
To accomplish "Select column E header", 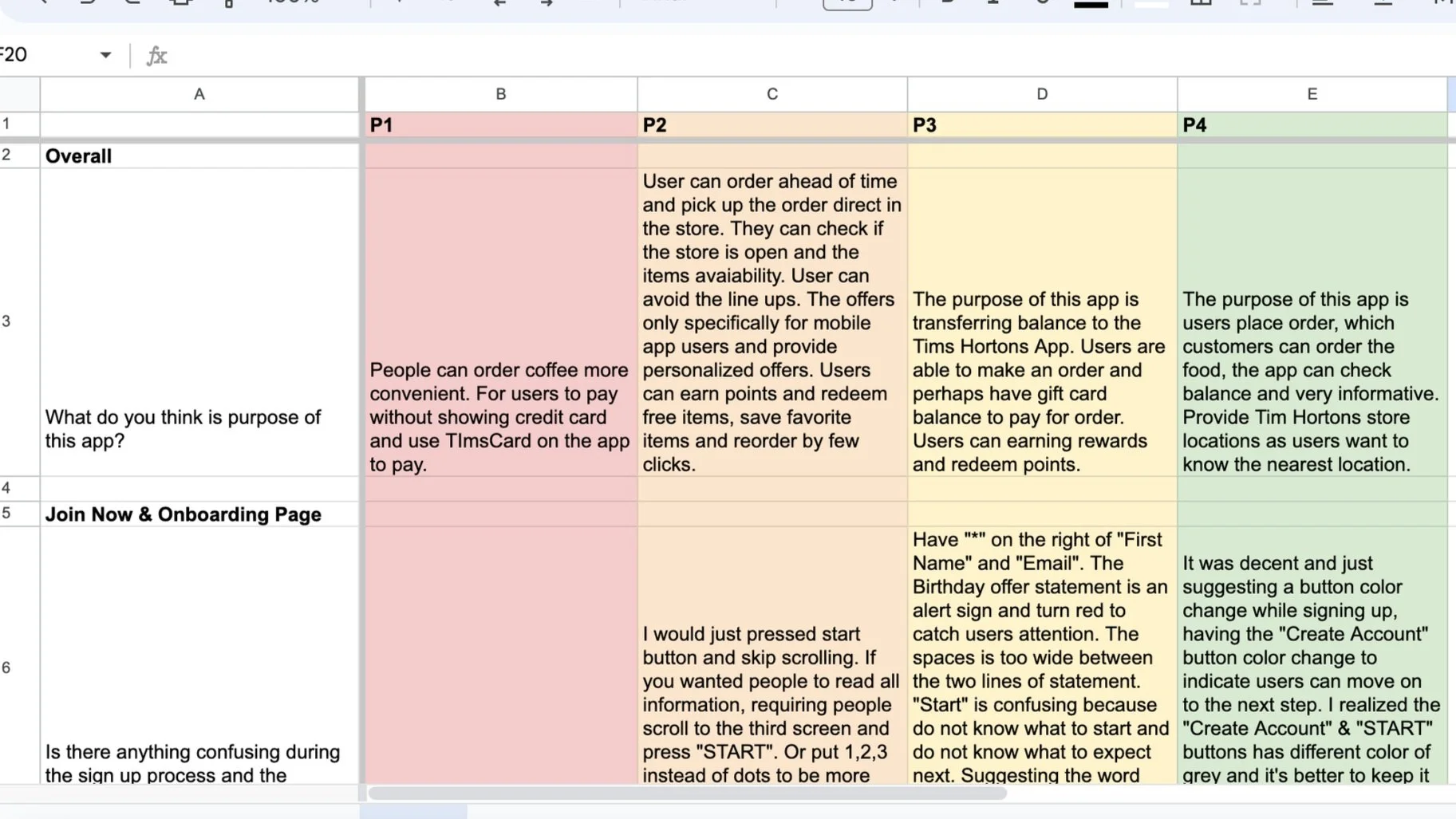I will point(1312,94).
